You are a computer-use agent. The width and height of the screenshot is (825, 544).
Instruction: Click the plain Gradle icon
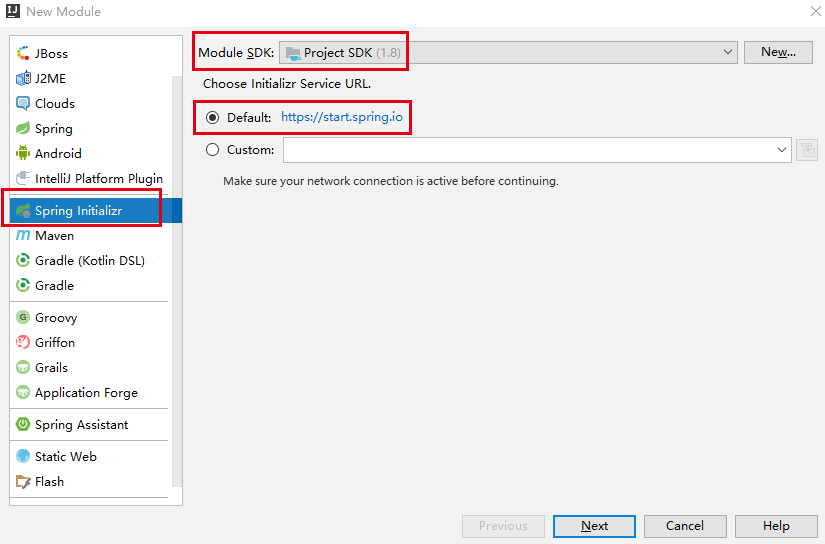23,285
